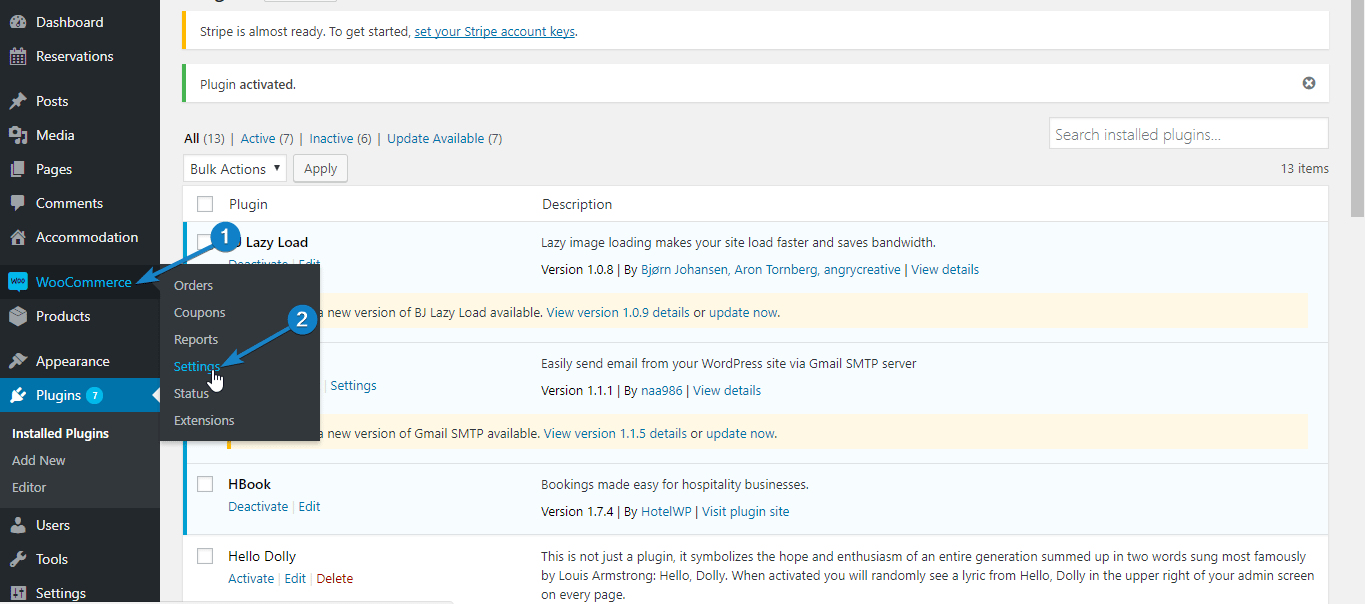Select Installed Plugins in the sidebar

click(60, 433)
